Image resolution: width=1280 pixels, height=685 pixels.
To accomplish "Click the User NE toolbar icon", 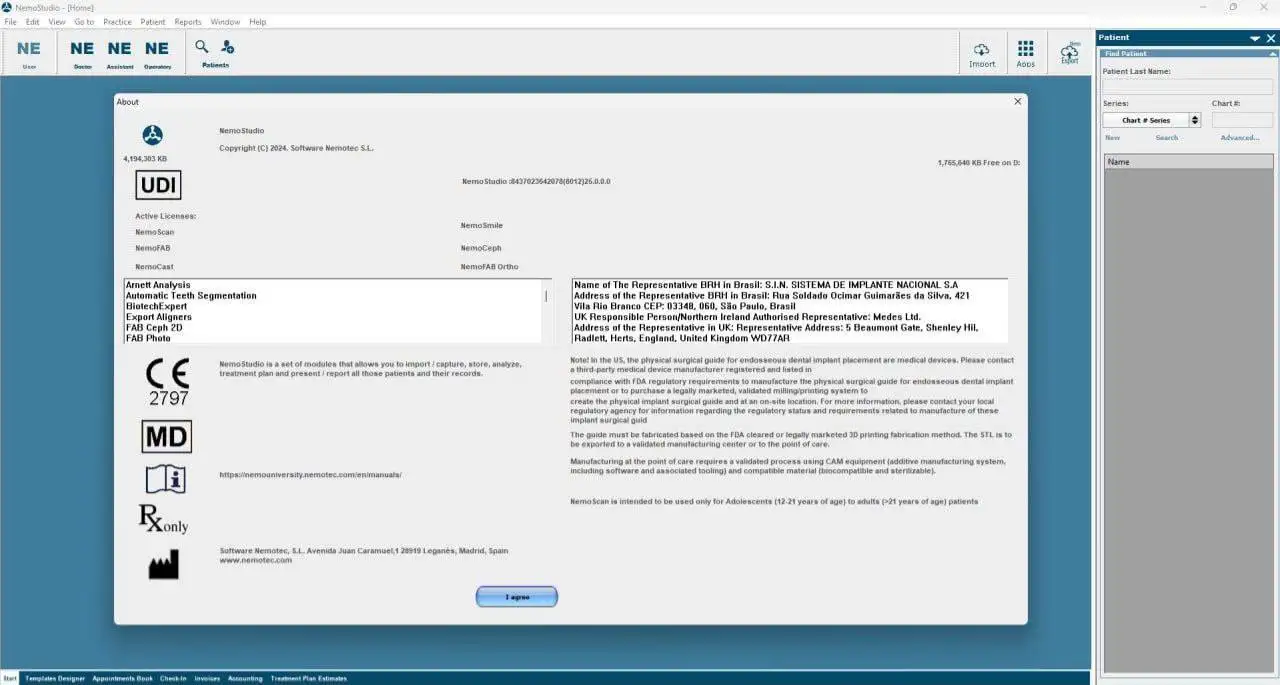I will [29, 49].
